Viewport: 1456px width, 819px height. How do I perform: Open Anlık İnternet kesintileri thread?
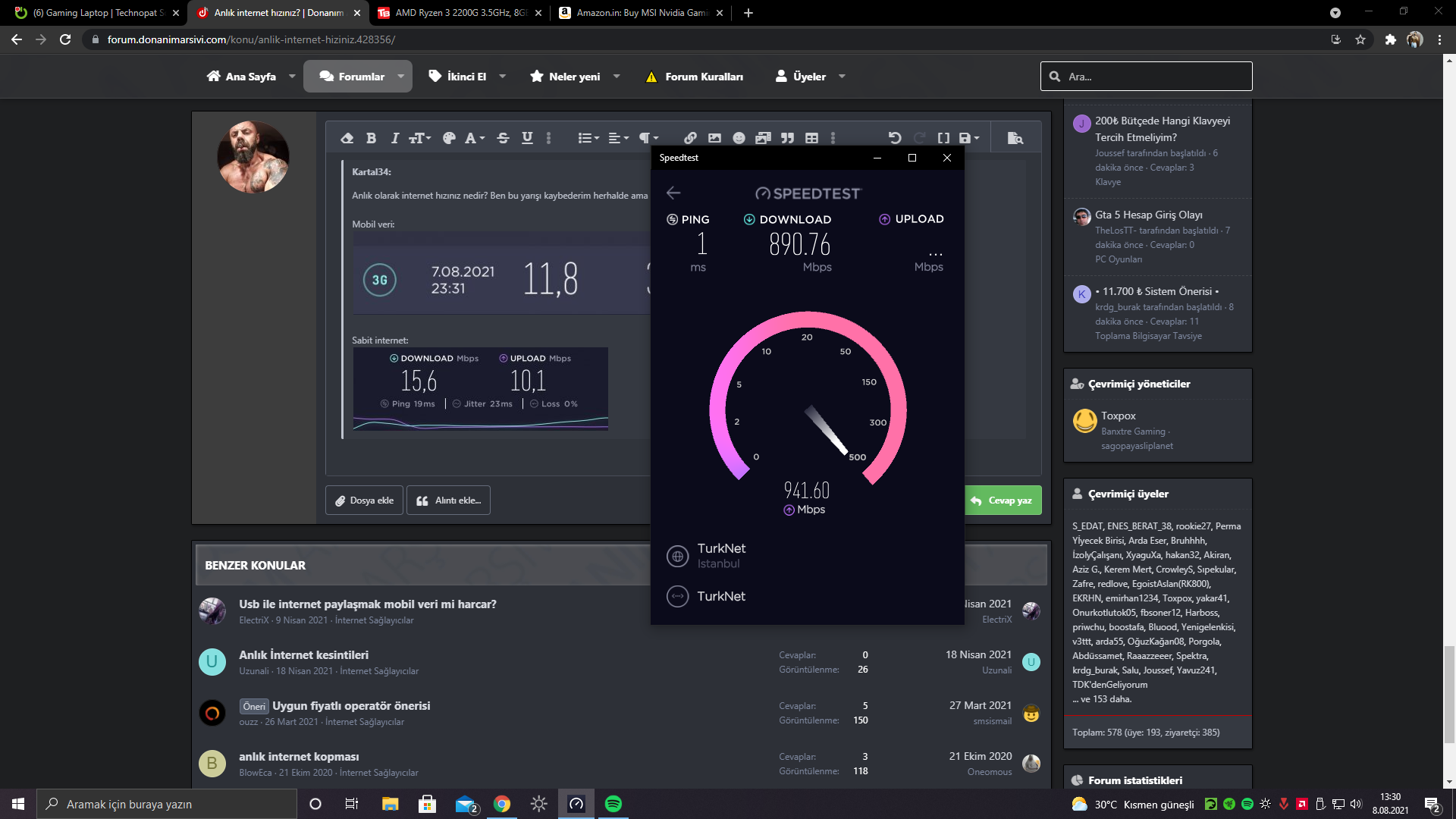(303, 655)
